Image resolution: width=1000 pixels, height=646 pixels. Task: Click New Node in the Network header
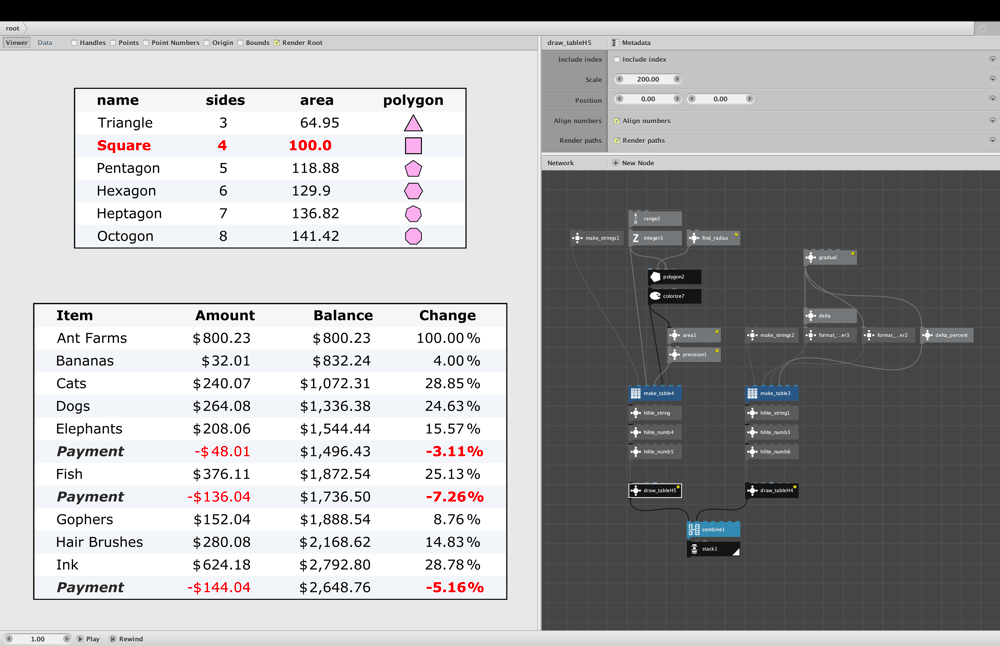[633, 163]
